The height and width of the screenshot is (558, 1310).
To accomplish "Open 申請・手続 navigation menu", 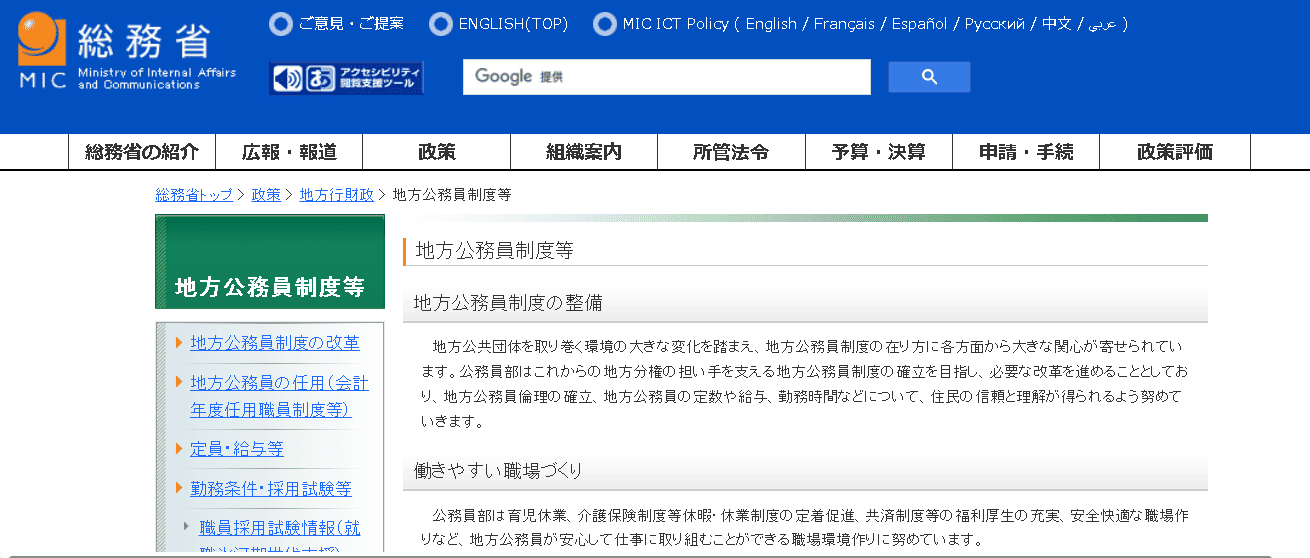I will (1026, 152).
